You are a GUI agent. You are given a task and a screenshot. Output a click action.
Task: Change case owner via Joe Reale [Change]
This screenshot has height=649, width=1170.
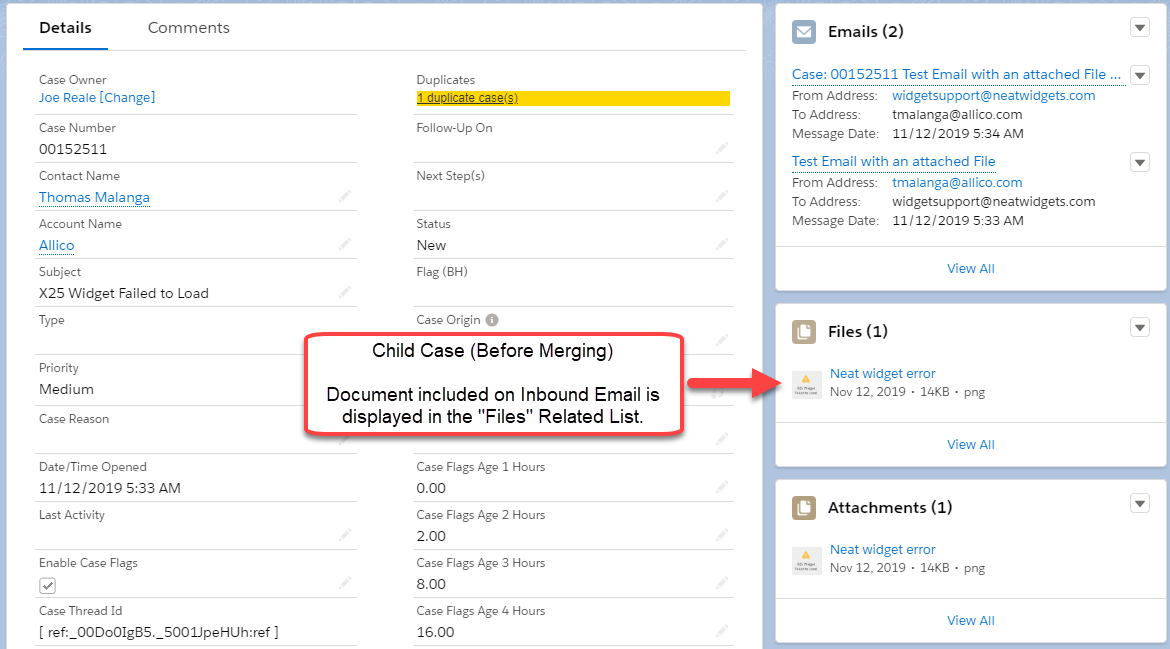97,98
